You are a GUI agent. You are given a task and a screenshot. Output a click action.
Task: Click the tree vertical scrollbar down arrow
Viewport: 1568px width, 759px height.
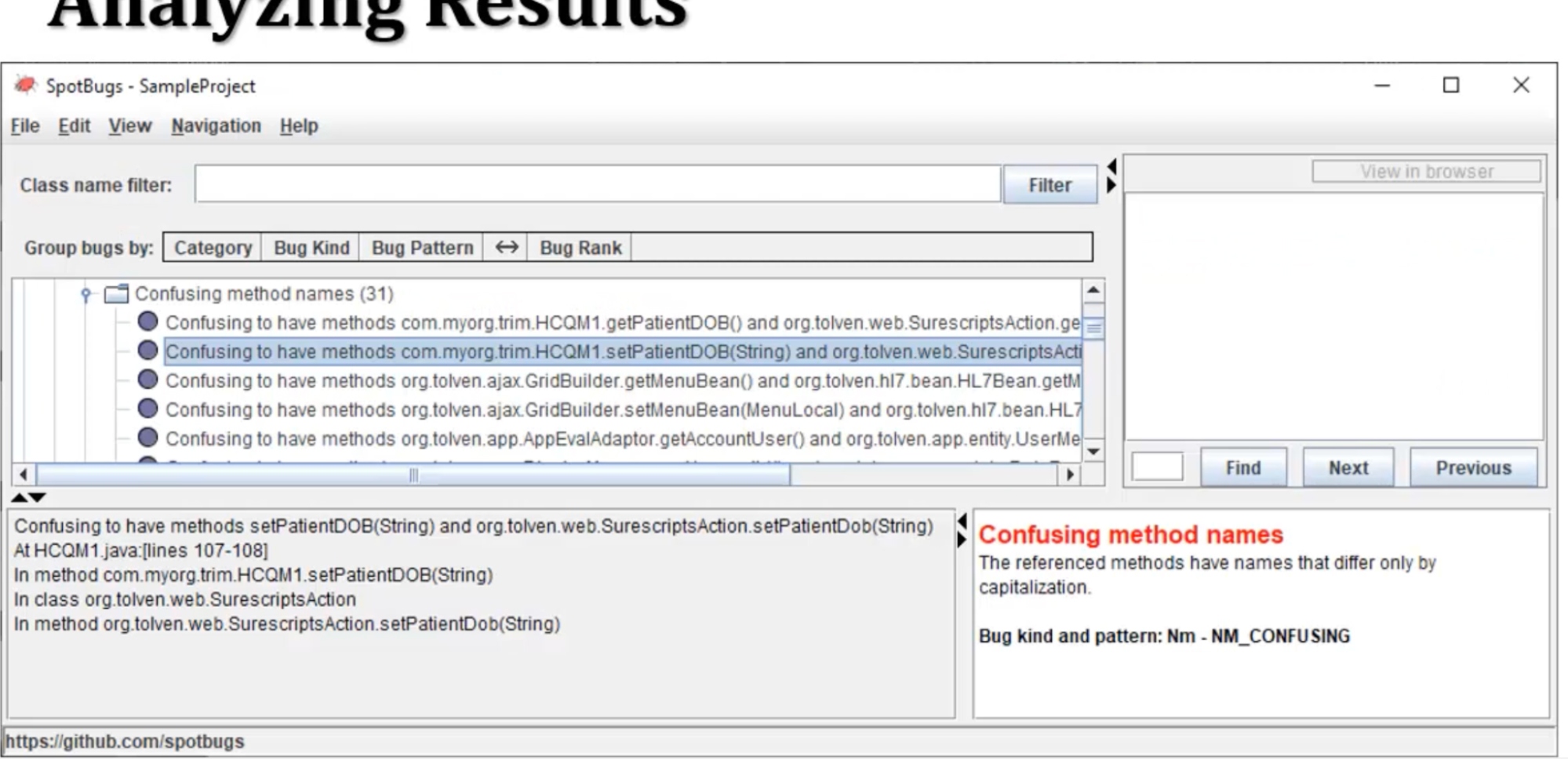pyautogui.click(x=1093, y=451)
